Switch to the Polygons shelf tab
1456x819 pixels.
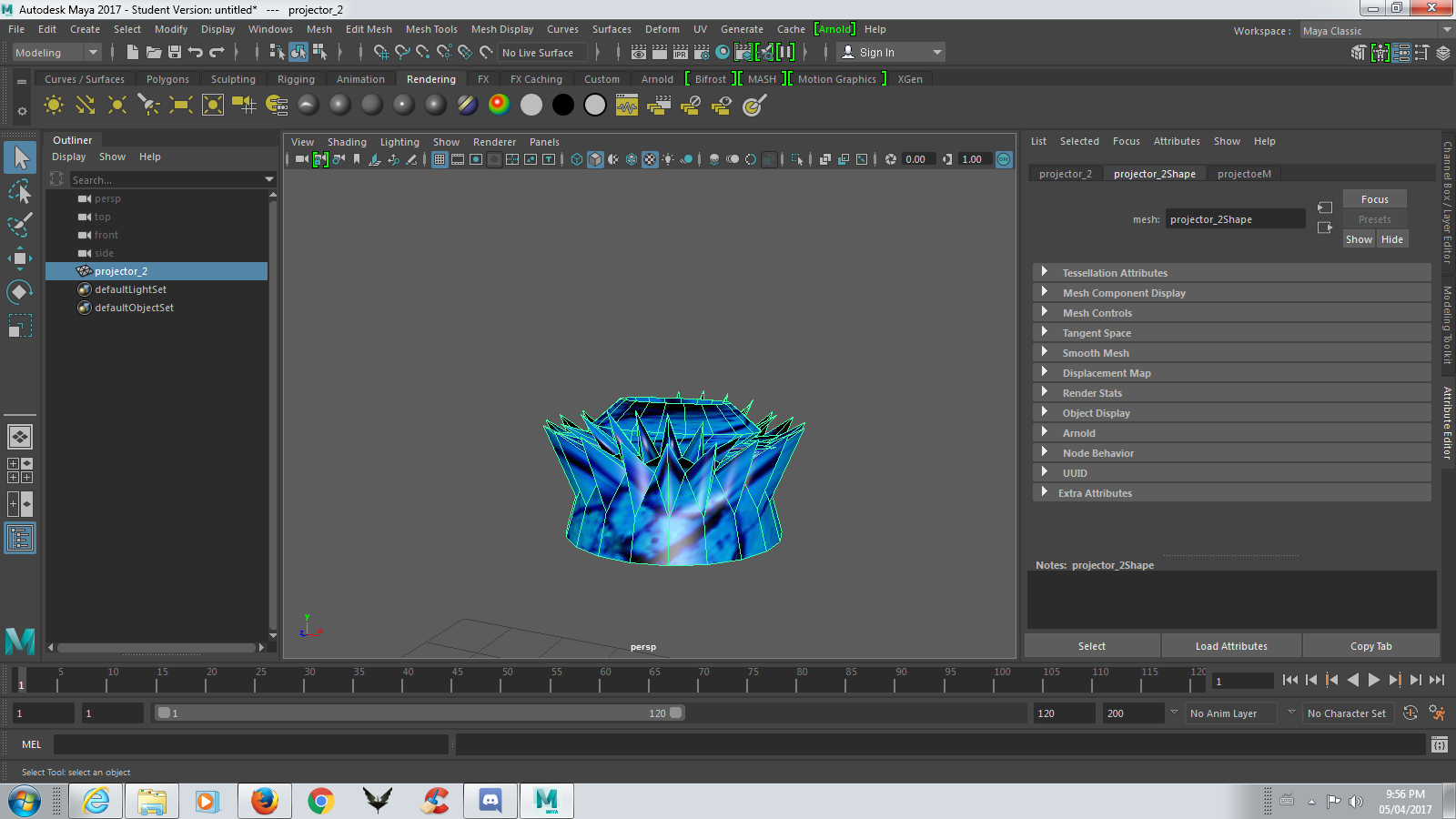click(x=167, y=79)
